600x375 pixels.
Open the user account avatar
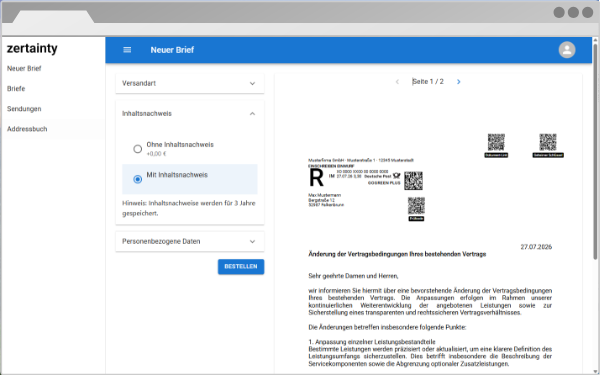point(567,50)
